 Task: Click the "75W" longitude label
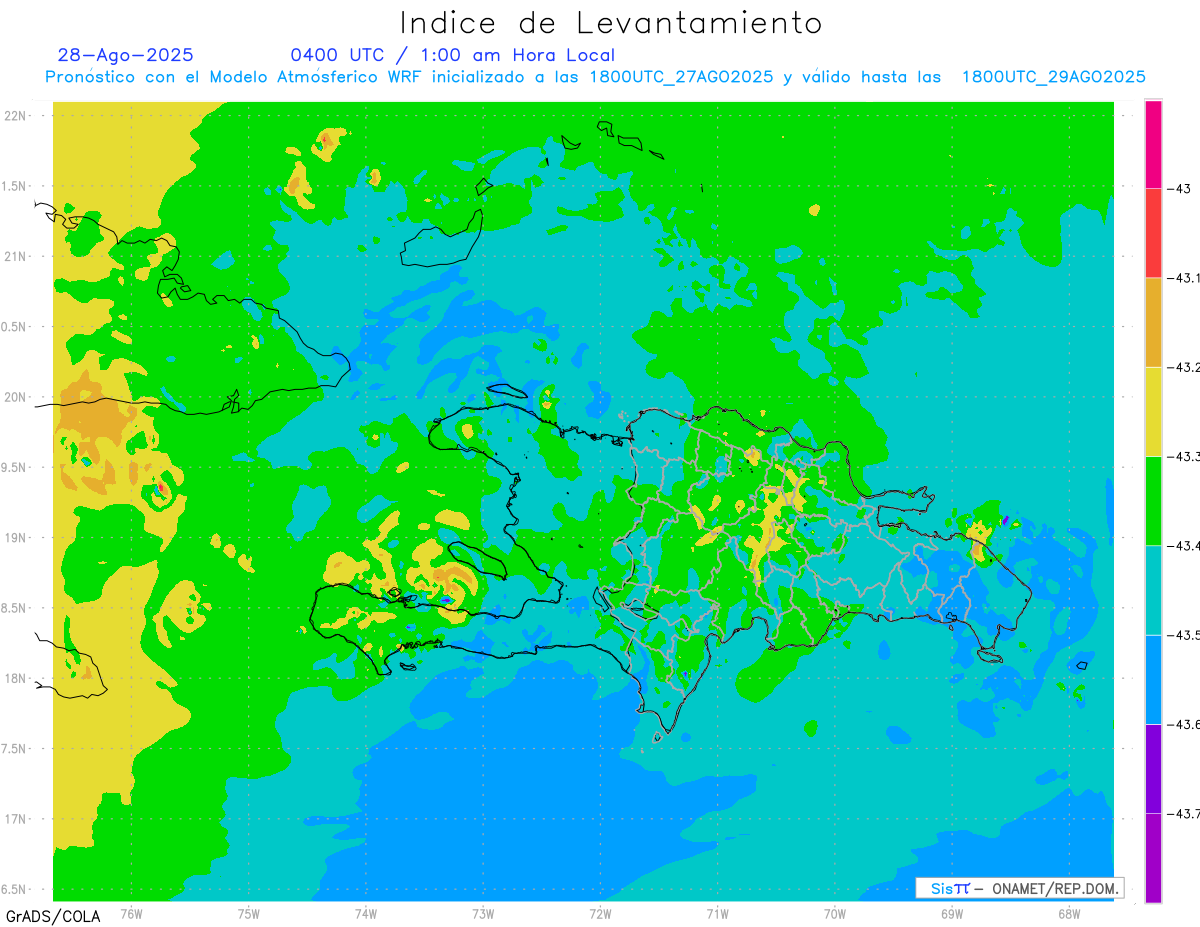pyautogui.click(x=248, y=913)
